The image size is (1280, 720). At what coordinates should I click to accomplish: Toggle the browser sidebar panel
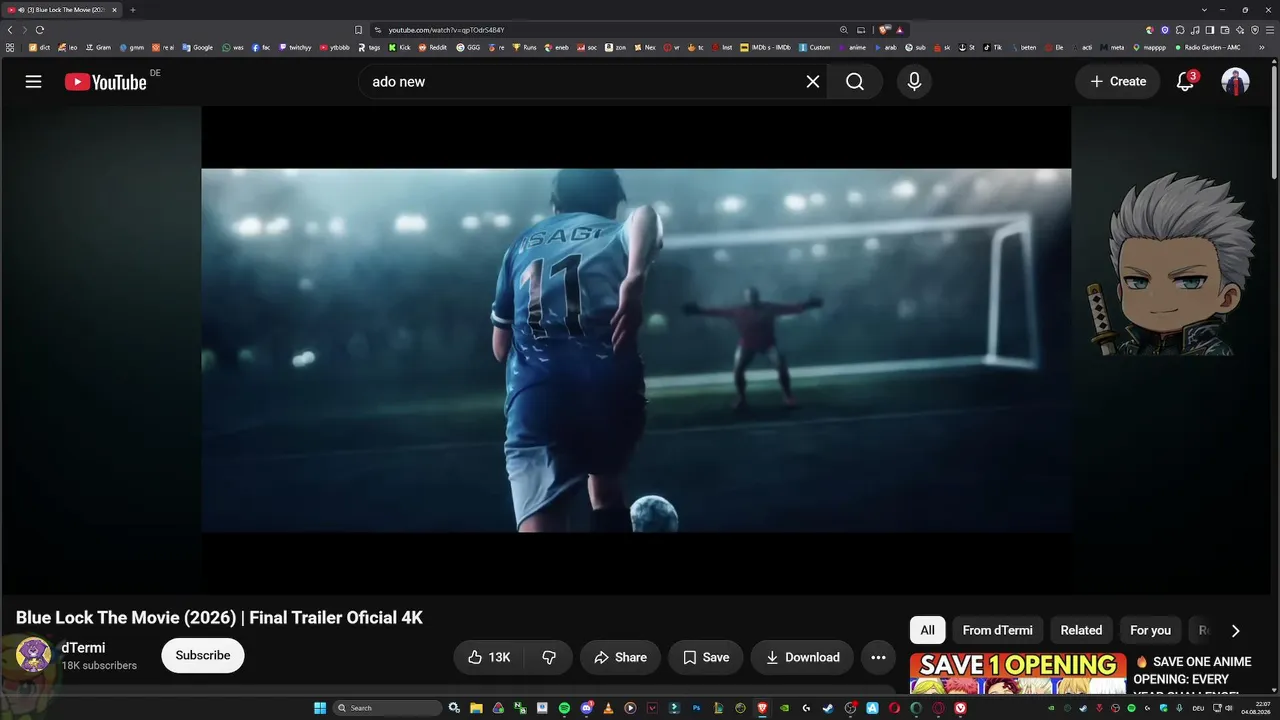[1210, 30]
